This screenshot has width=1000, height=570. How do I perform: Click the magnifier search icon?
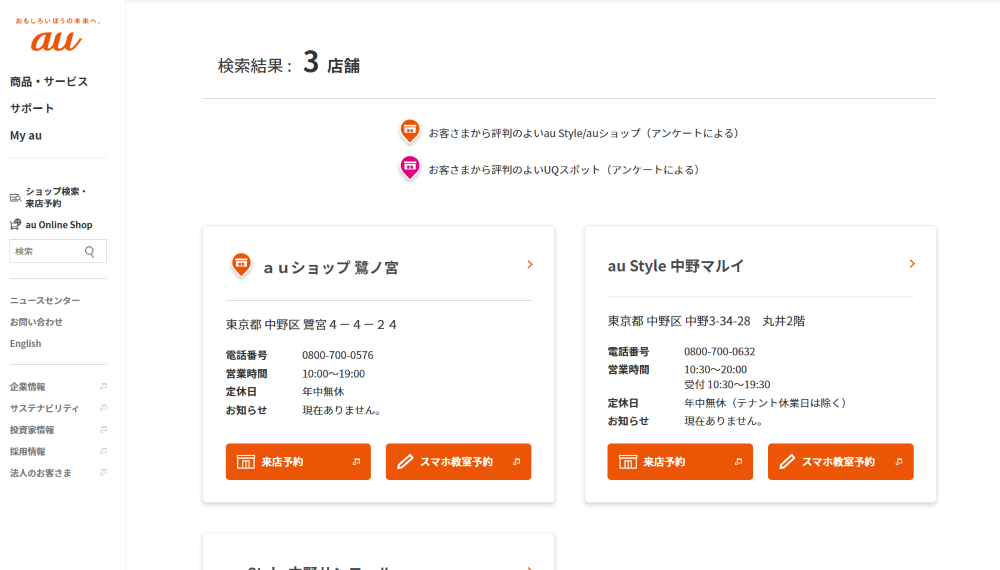(90, 252)
